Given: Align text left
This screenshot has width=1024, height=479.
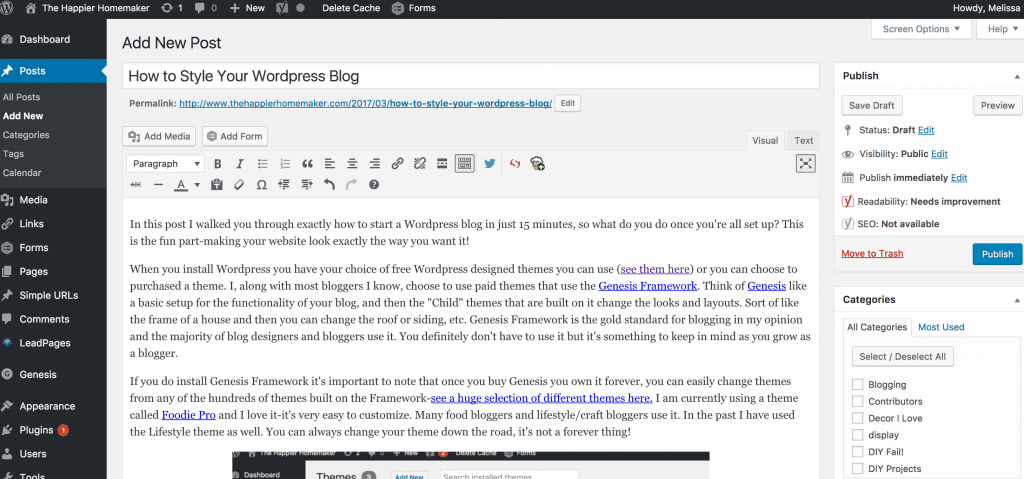Looking at the screenshot, I should coord(330,164).
